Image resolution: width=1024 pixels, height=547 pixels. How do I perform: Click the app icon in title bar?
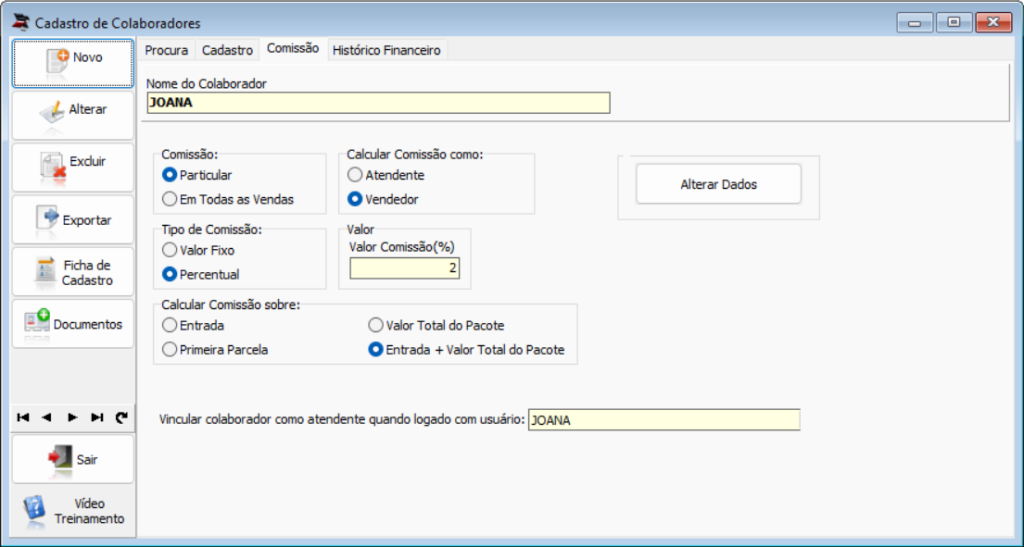coord(21,22)
